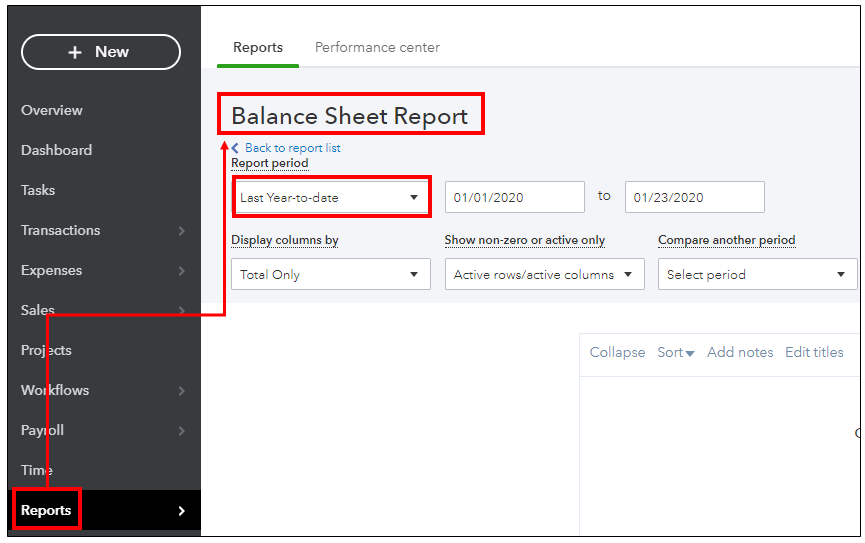Open Tasks in the sidebar
865x543 pixels.
38,190
